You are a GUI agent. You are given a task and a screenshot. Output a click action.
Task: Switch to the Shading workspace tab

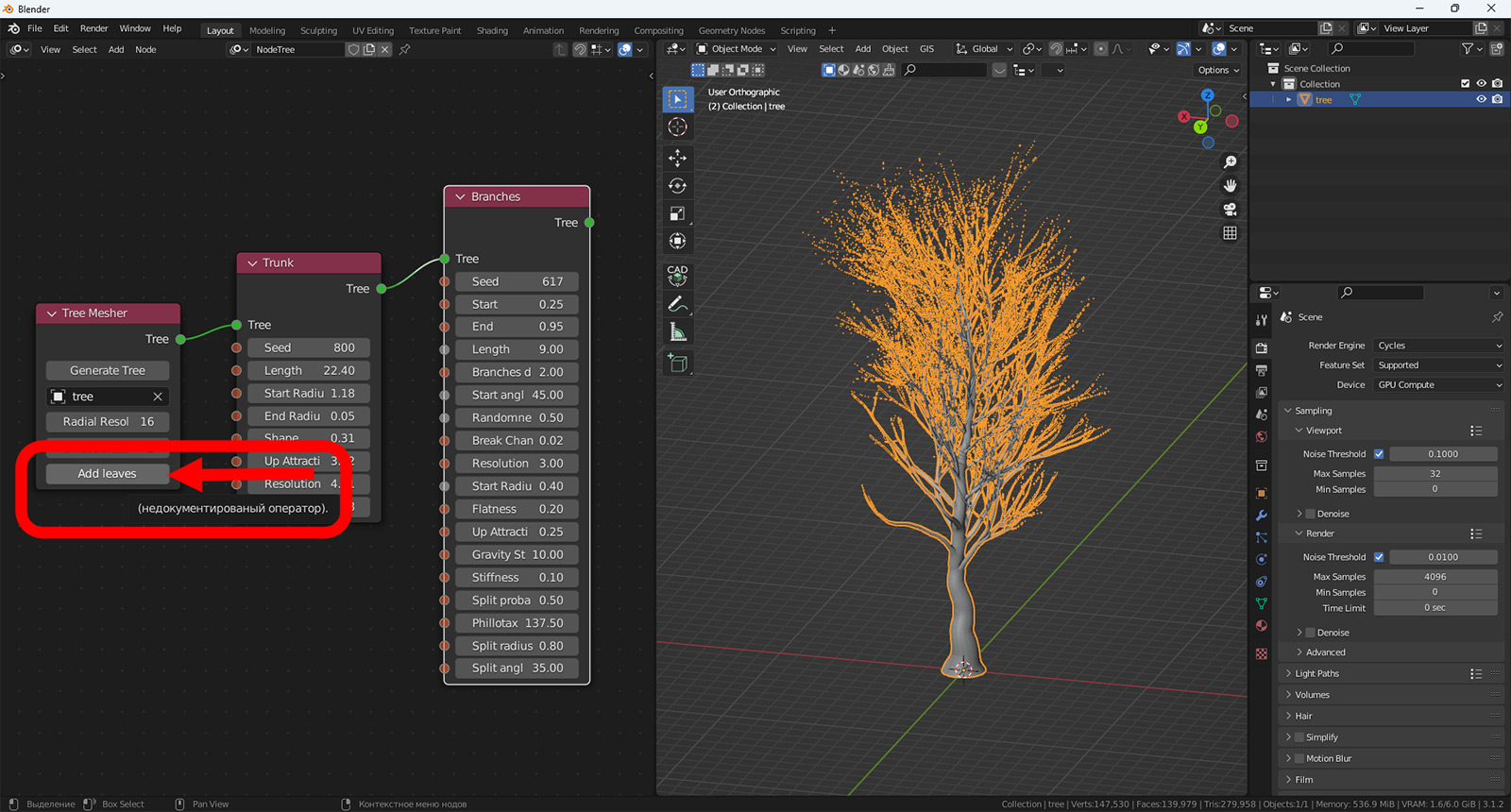[x=491, y=30]
